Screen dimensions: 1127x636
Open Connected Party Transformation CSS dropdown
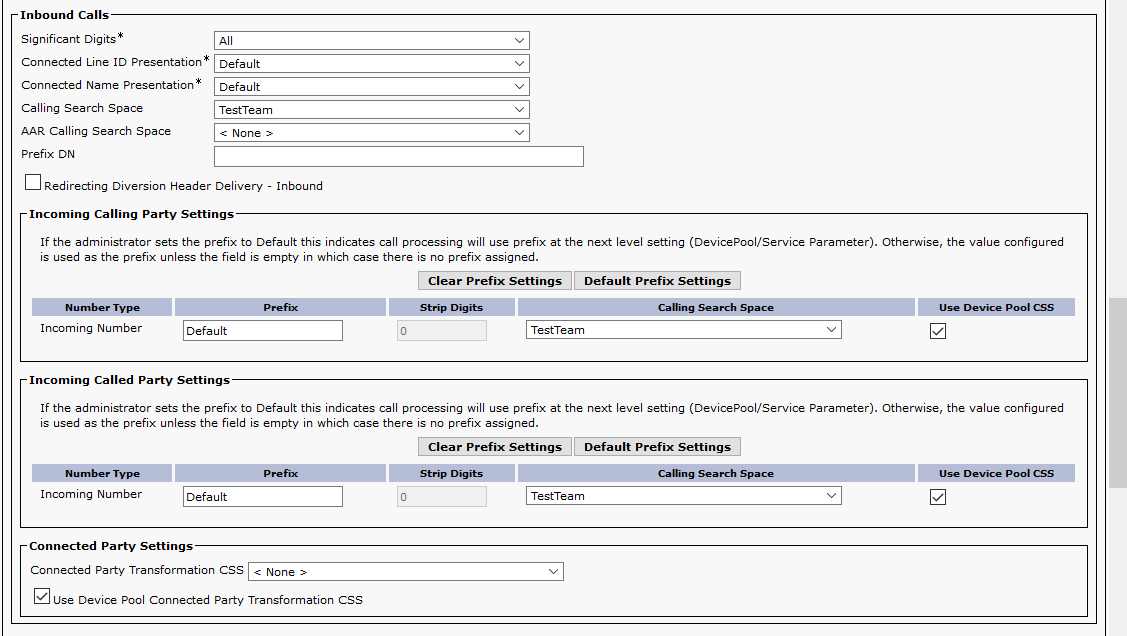[x=406, y=572]
